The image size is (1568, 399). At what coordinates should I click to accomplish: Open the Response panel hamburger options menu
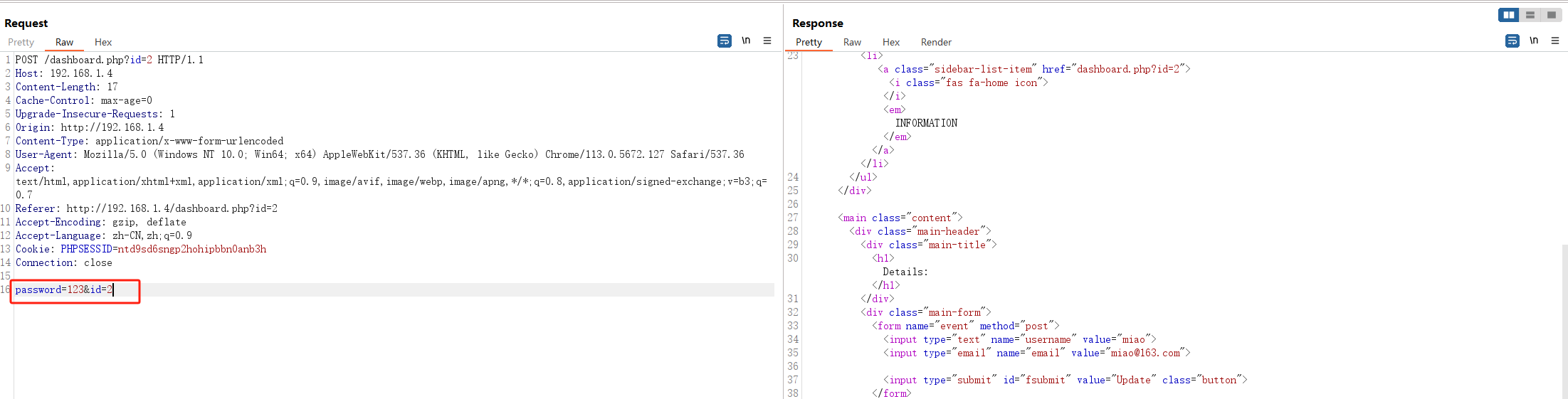1555,41
